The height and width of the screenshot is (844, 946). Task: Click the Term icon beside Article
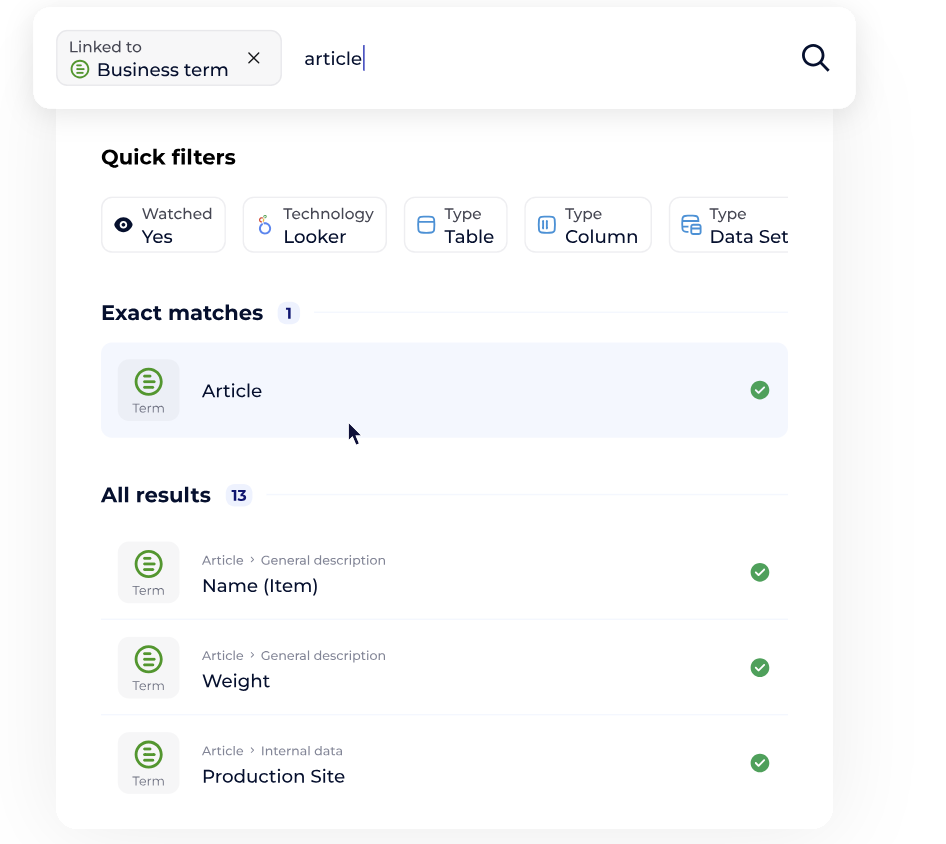coord(149,390)
